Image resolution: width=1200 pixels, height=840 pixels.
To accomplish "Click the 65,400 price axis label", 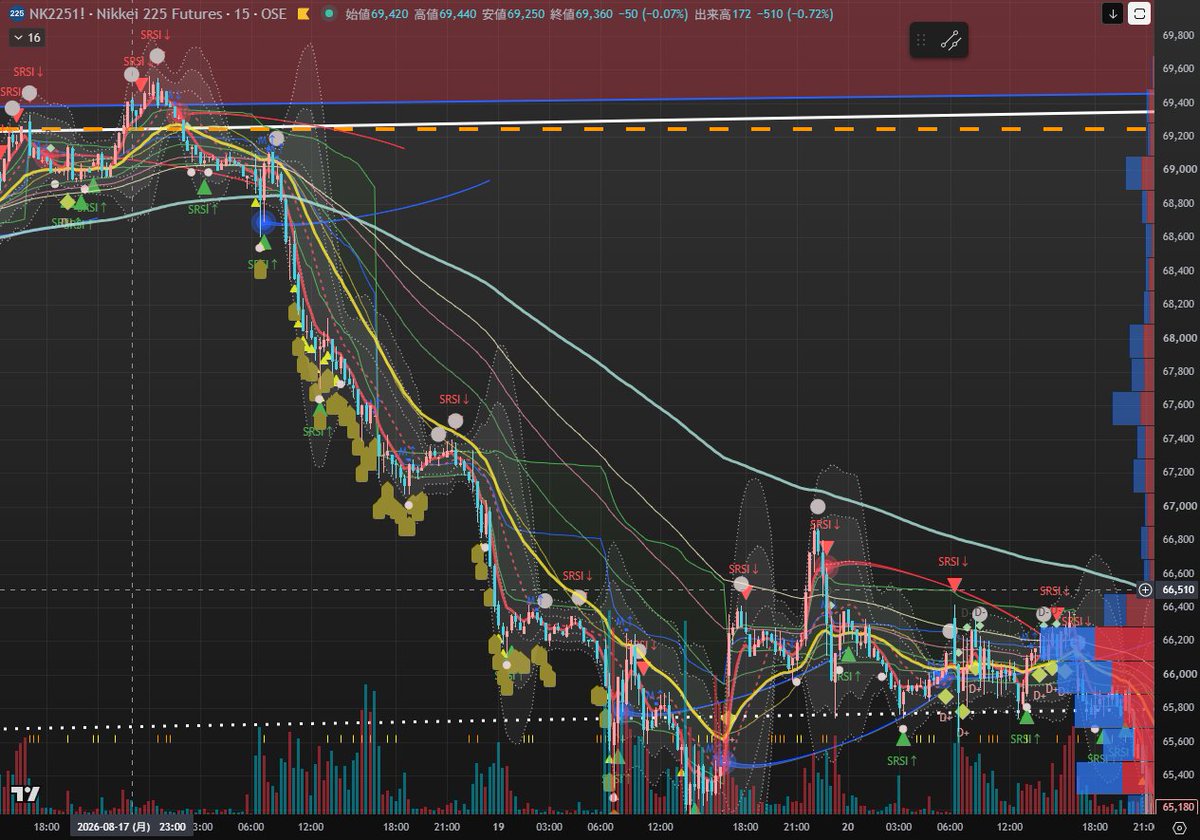I will click(1180, 775).
